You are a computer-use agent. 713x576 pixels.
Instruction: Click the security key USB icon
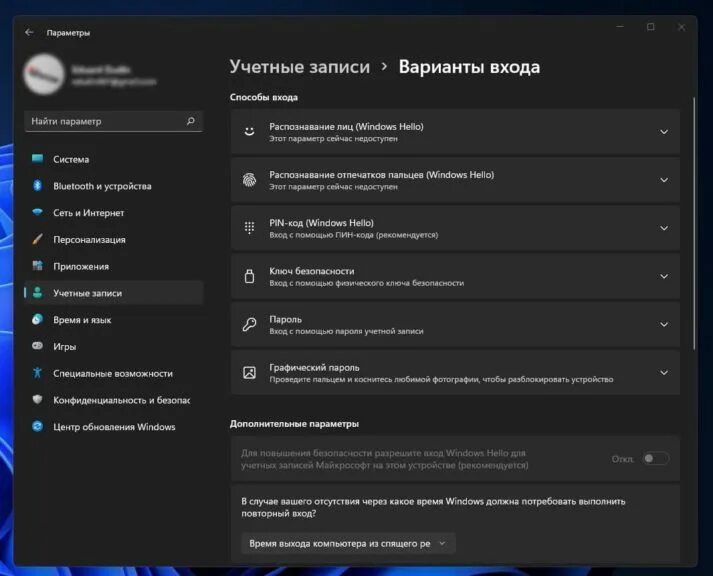pos(249,276)
